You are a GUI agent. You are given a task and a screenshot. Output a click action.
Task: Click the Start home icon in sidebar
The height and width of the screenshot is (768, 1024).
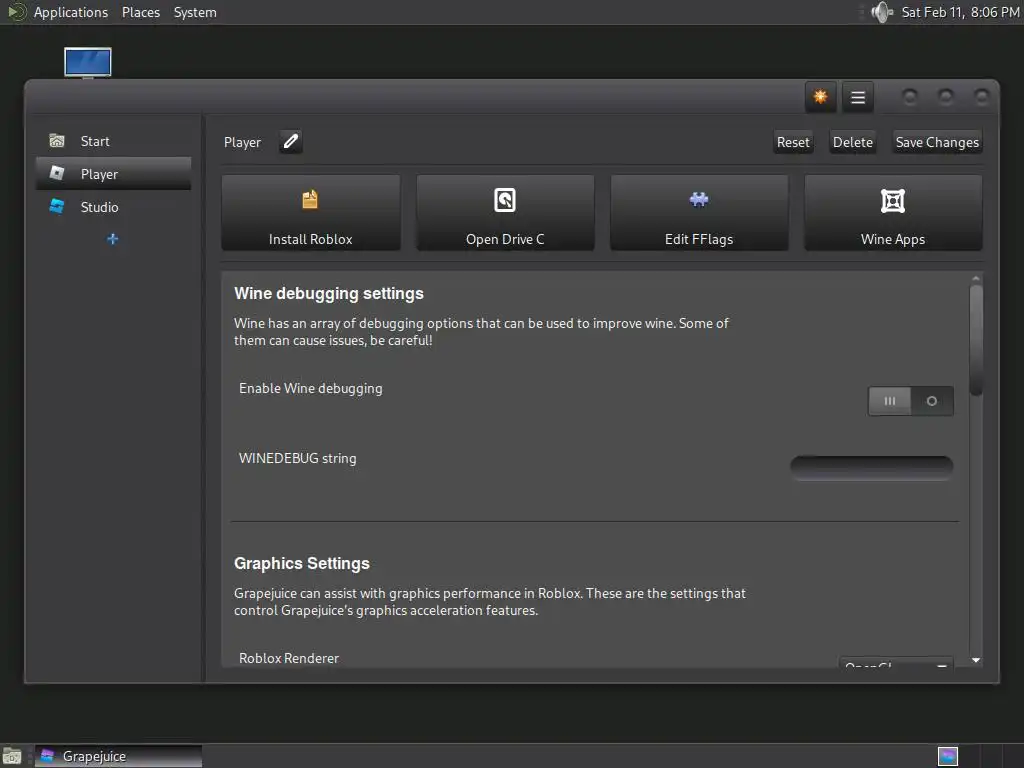(x=57, y=140)
